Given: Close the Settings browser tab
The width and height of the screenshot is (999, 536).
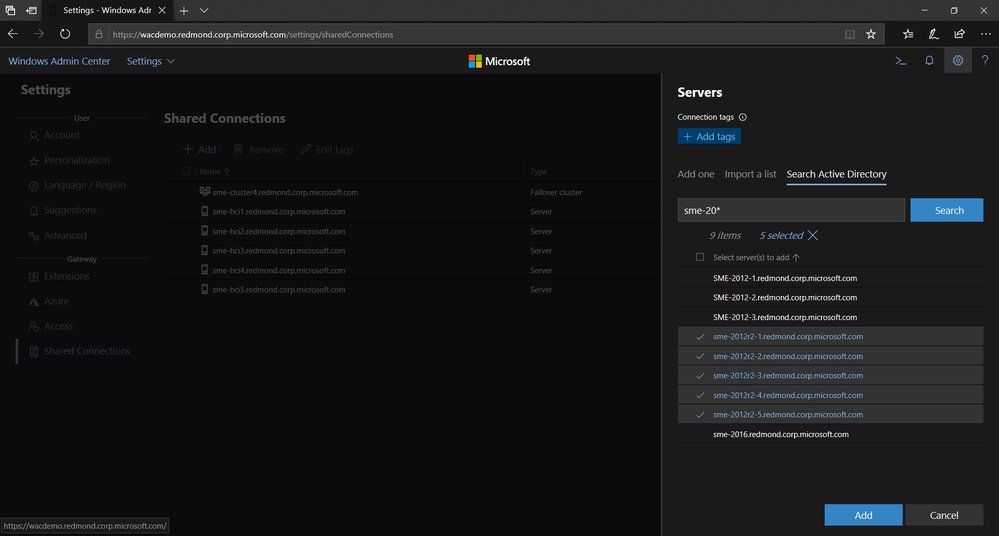Looking at the screenshot, I should (162, 10).
